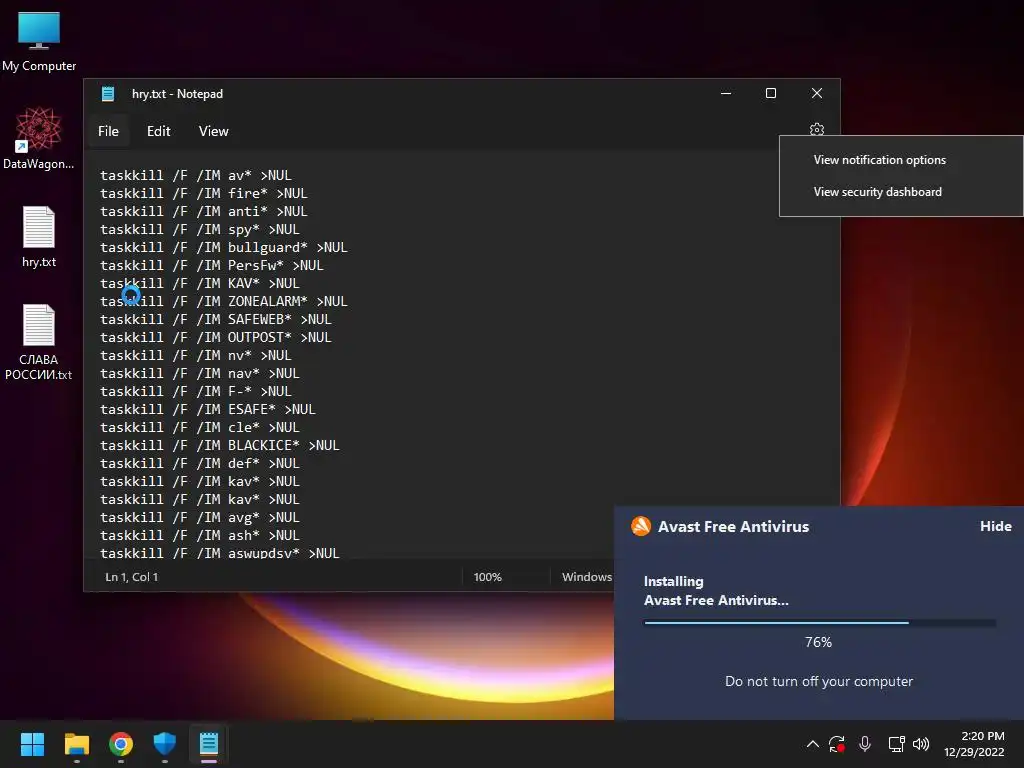Show hidden tray icons chevron
Viewport: 1024px width, 768px height.
click(x=812, y=744)
